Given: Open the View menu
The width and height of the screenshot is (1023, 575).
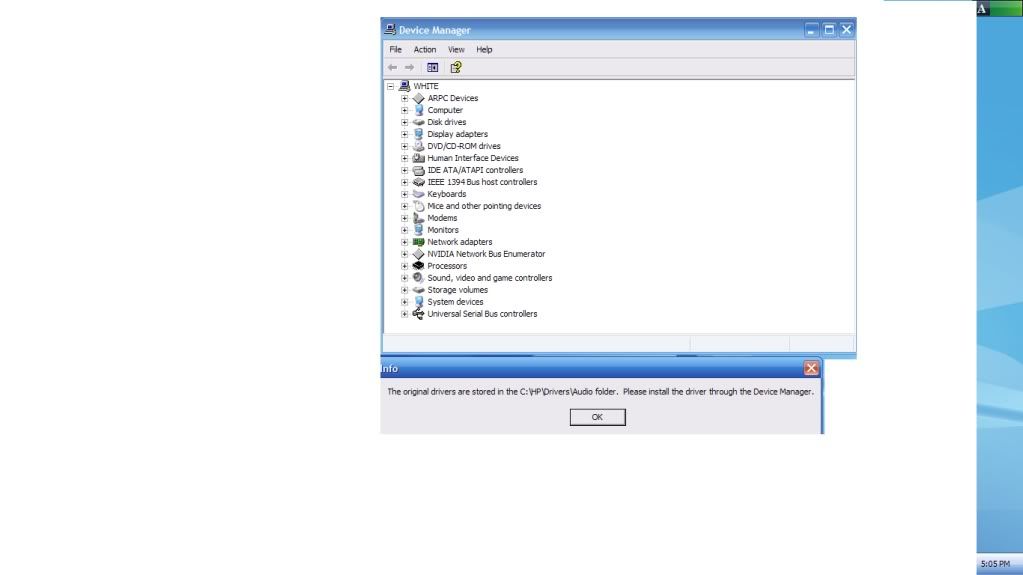Looking at the screenshot, I should pyautogui.click(x=456, y=49).
